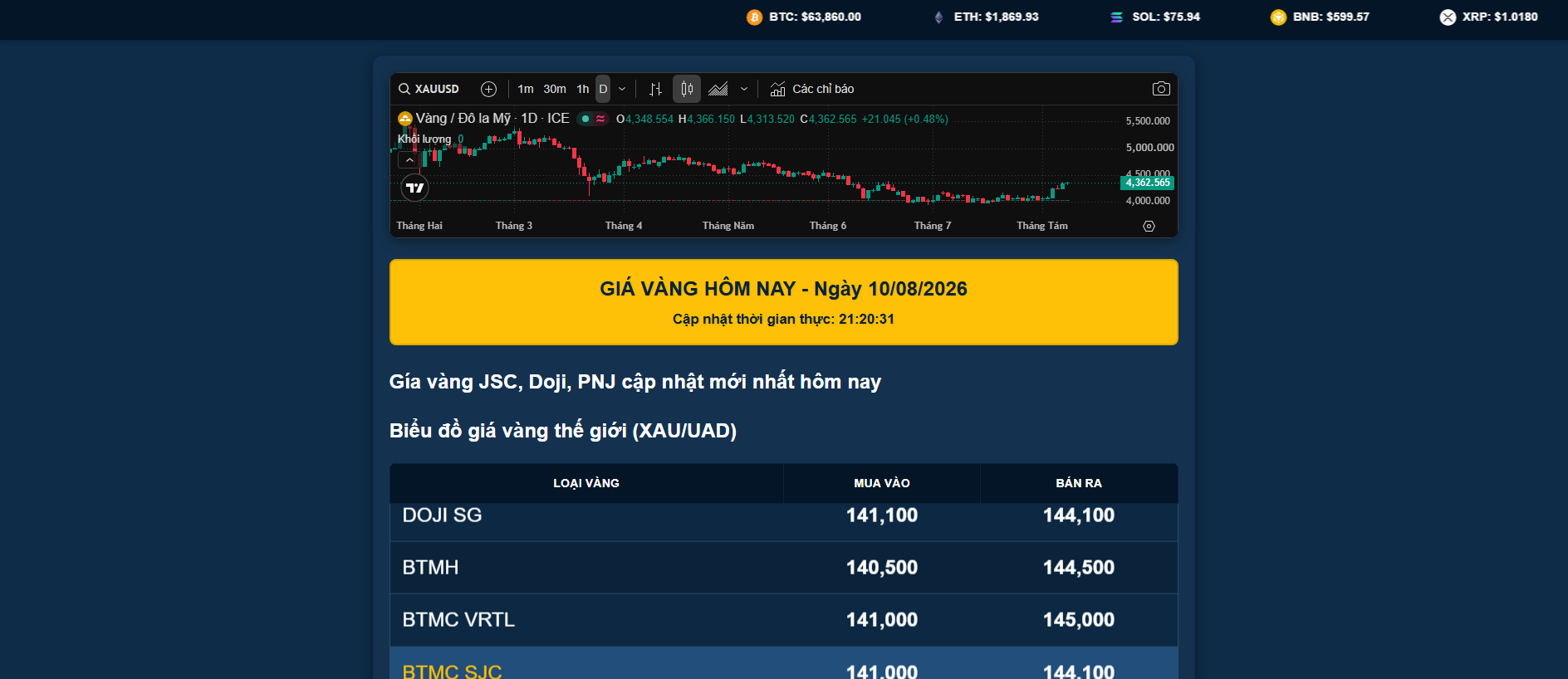Click the indicators chart icon
This screenshot has width=1568, height=679.
777,89
